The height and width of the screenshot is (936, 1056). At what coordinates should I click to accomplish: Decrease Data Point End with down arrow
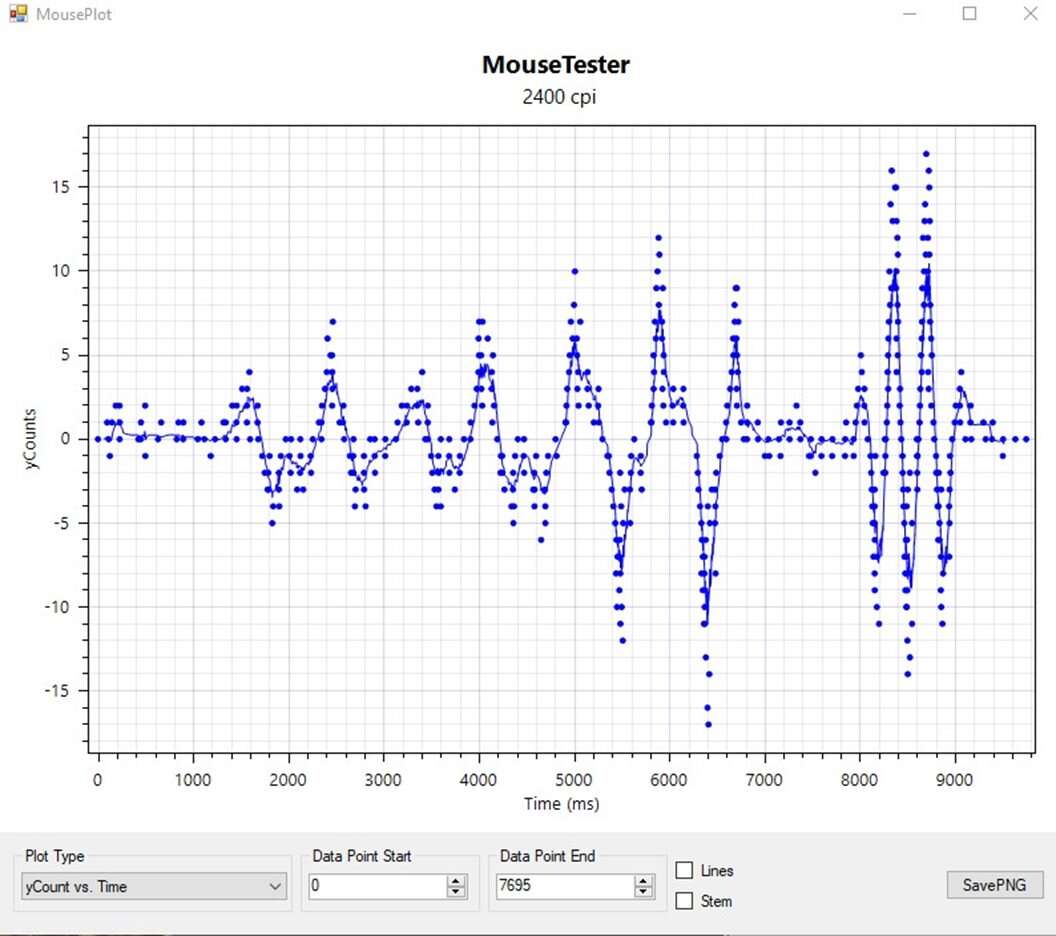pos(645,892)
